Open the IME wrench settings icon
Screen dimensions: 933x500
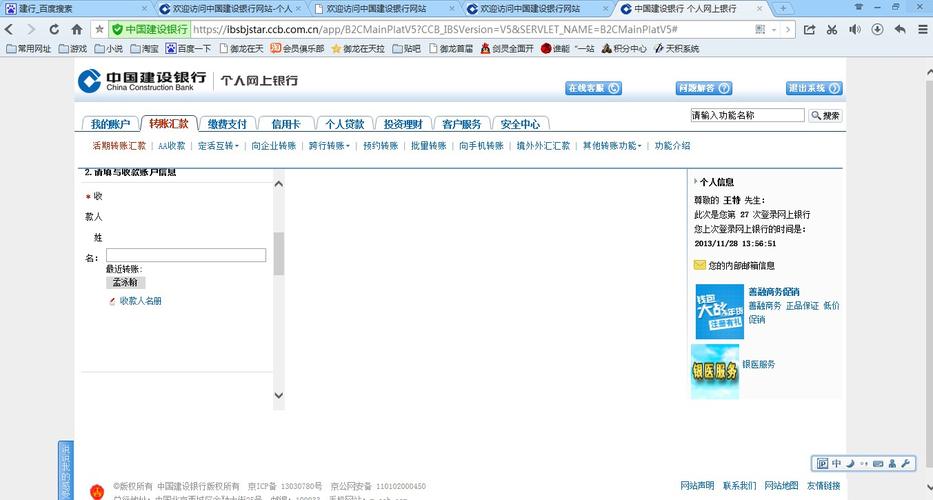pos(906,463)
